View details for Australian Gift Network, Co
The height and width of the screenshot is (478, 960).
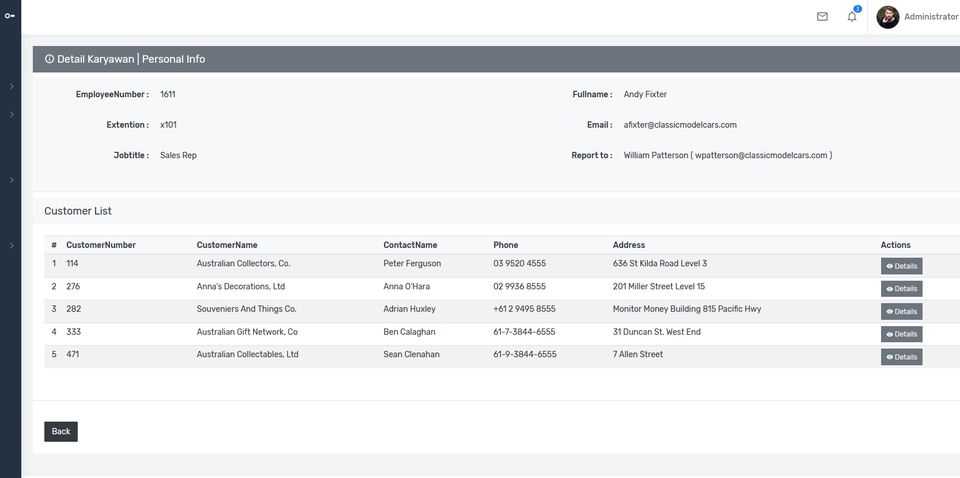click(x=901, y=334)
